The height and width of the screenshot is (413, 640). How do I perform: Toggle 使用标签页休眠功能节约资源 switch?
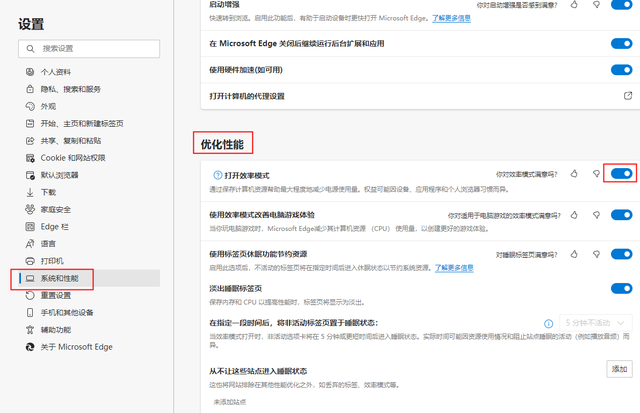[622, 254]
